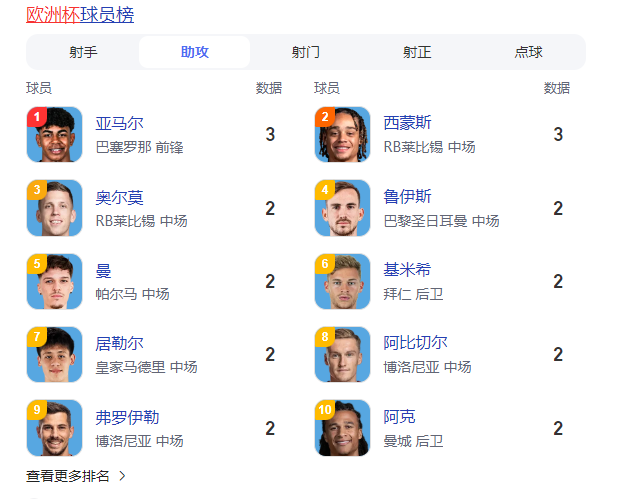Open 曼 player name link
641x499 pixels.
pyautogui.click(x=104, y=270)
